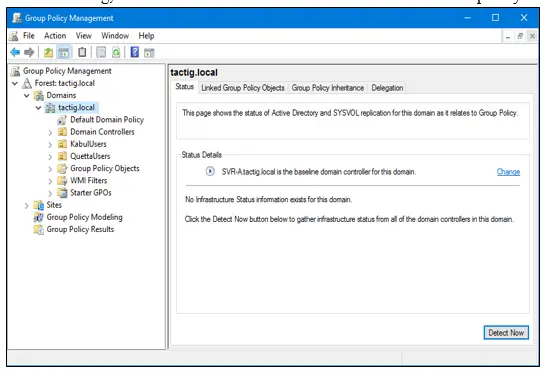Click the Group Policy Objects folder icon
This screenshot has width=546, height=371.
pos(62,169)
